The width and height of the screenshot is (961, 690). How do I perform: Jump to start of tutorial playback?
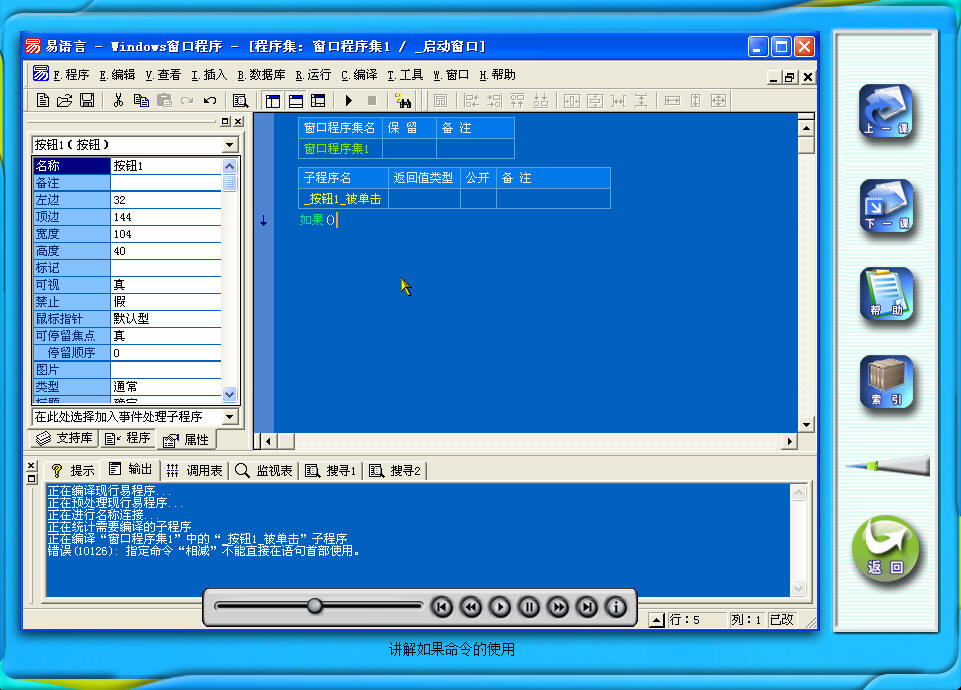[442, 607]
